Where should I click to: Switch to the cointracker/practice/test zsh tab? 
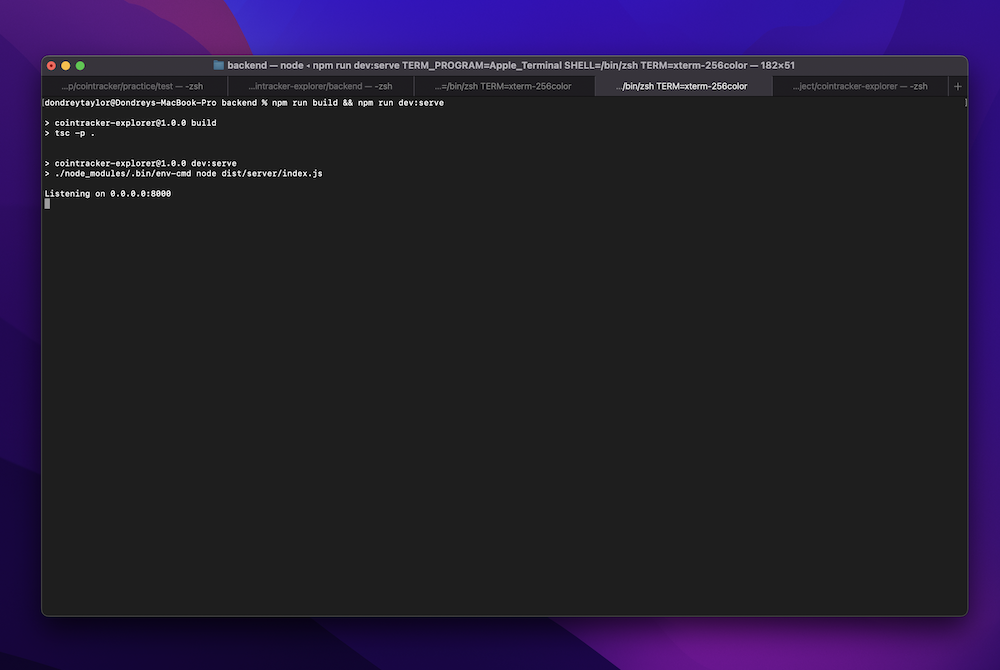[x=133, y=86]
